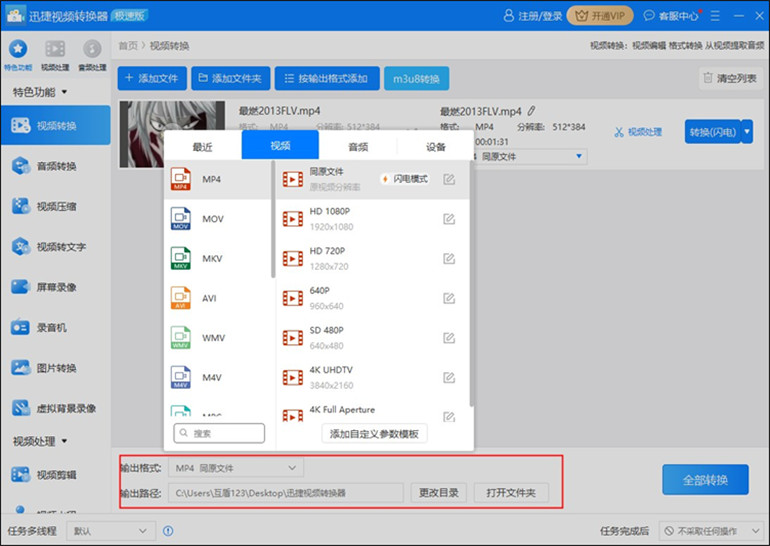Open the 任务完成后 action dropdown
This screenshot has height=546, width=770.
point(712,531)
